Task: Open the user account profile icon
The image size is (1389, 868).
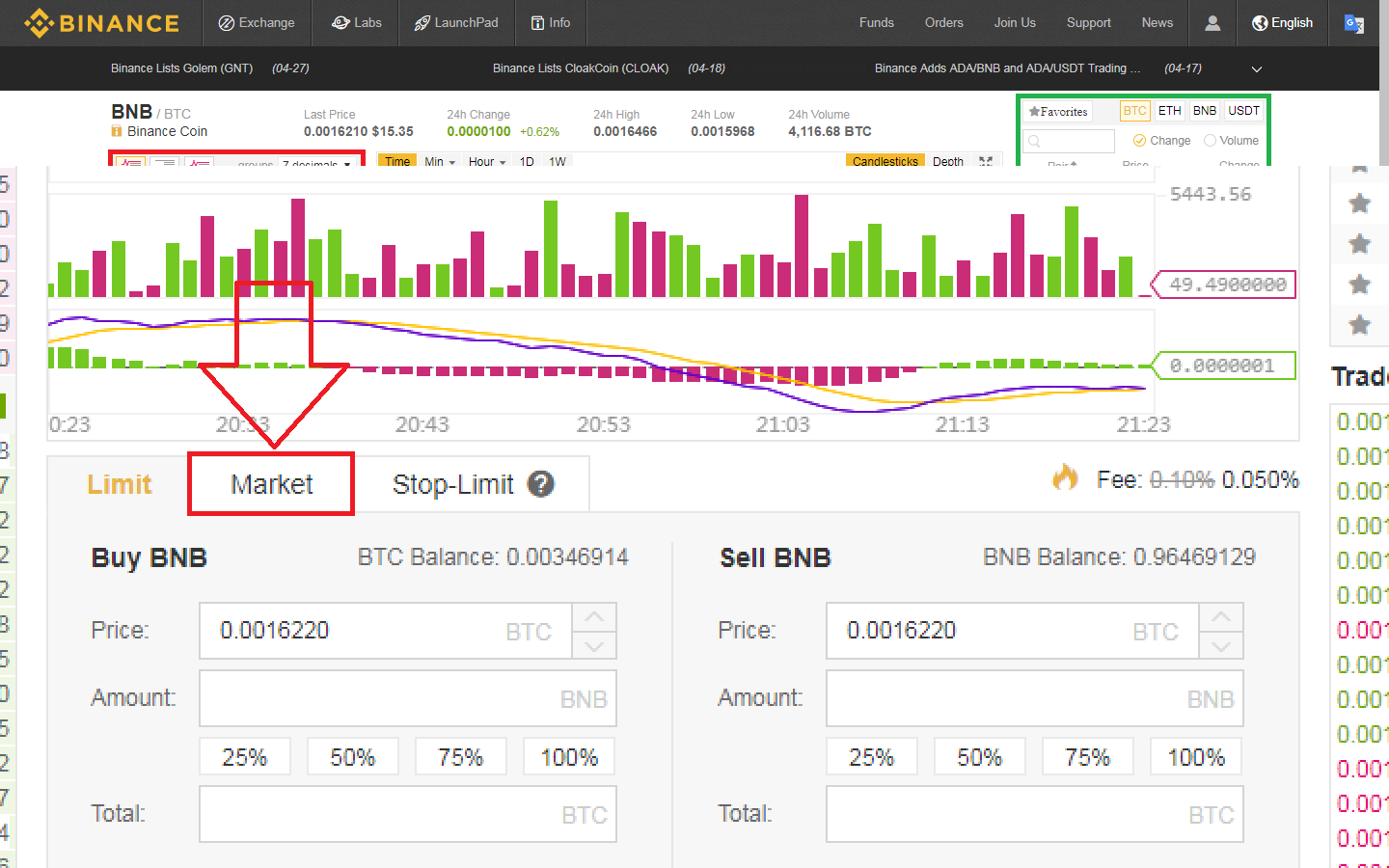Action: 1212,23
